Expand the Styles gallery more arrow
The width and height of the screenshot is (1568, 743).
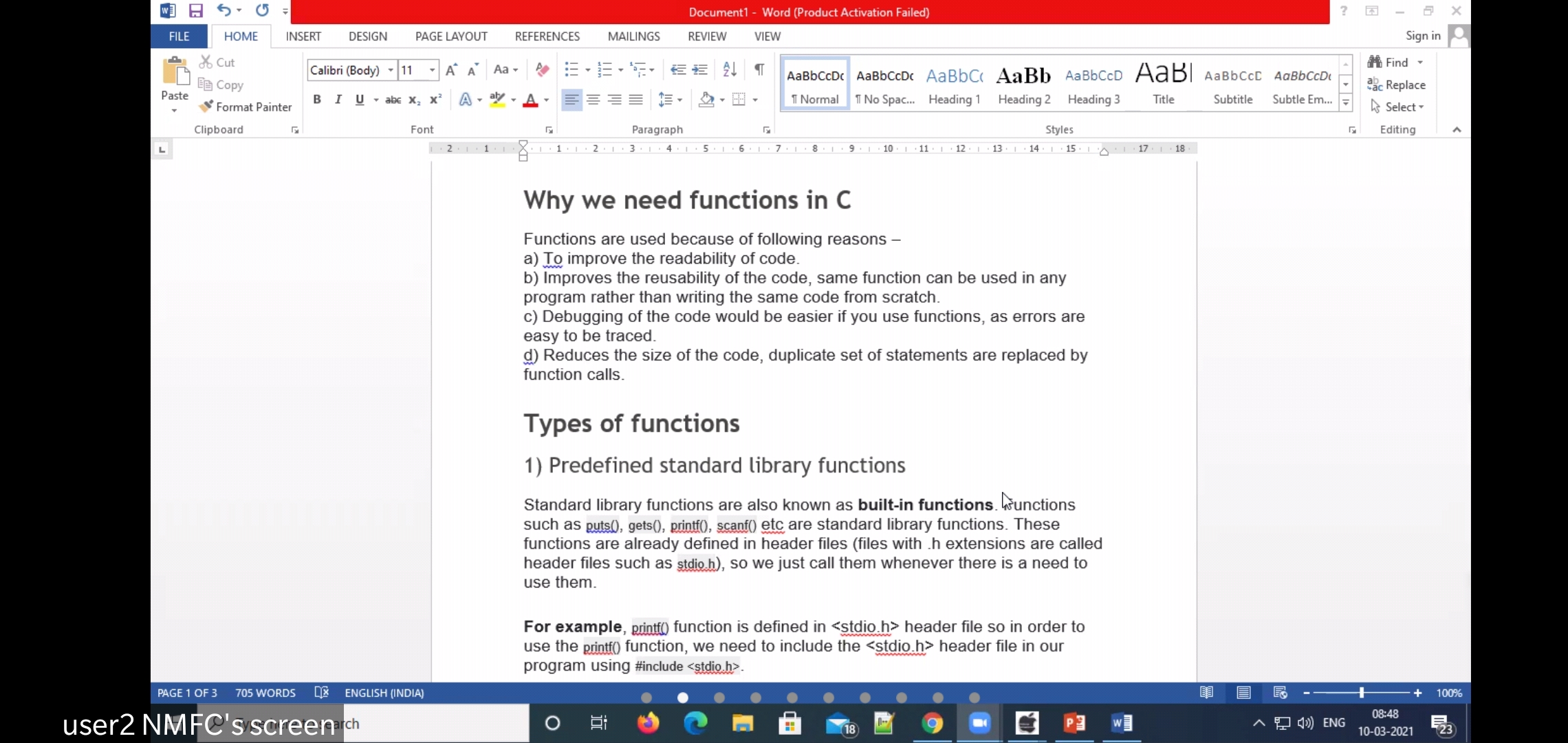[x=1346, y=104]
